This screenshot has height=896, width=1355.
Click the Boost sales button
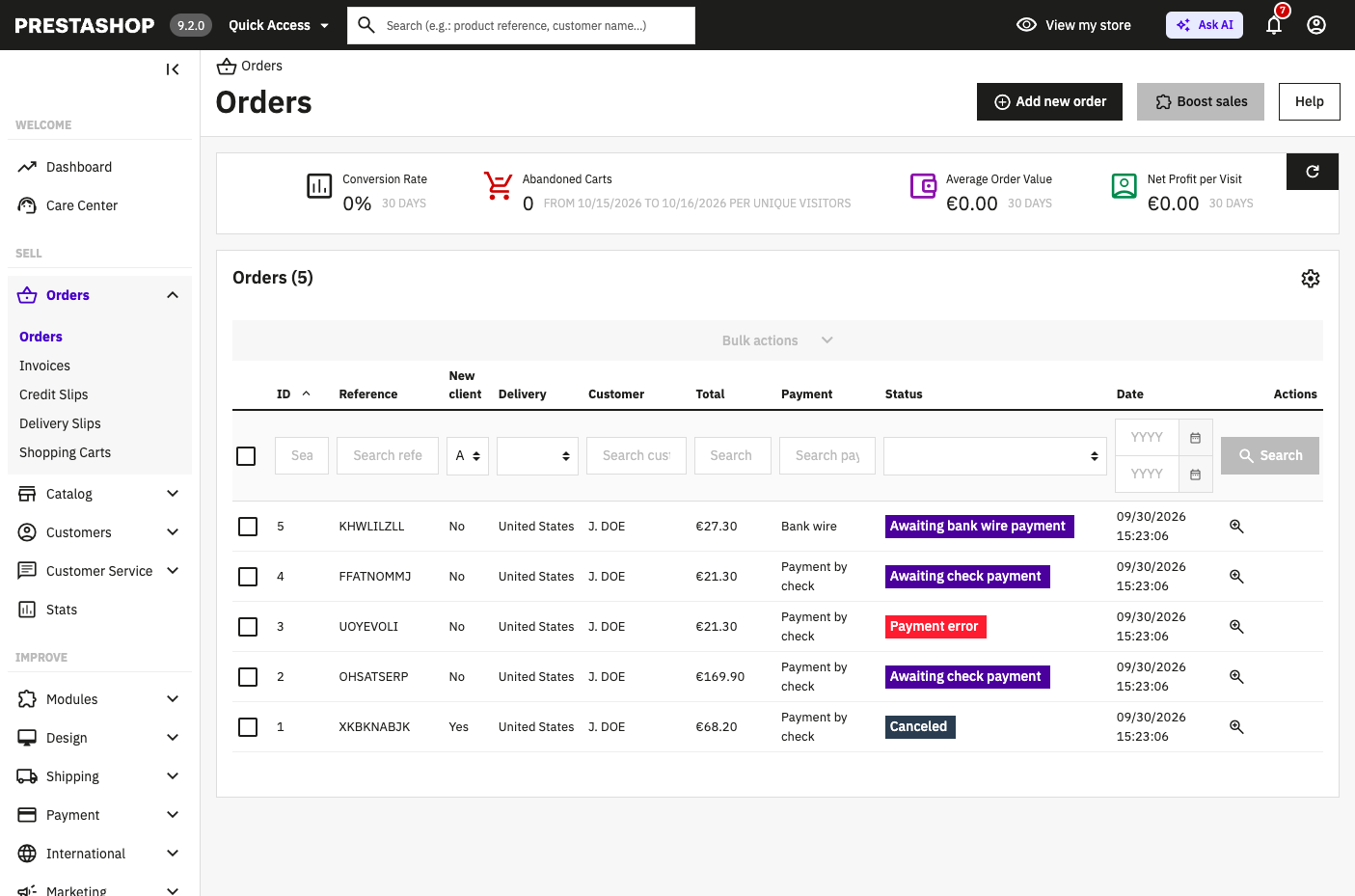point(1201,101)
